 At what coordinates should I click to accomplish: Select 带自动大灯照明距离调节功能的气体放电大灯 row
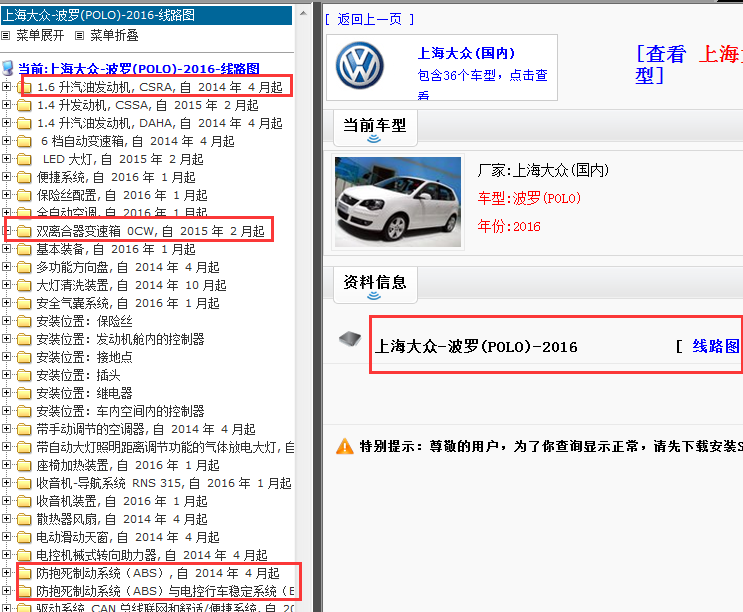point(165,447)
